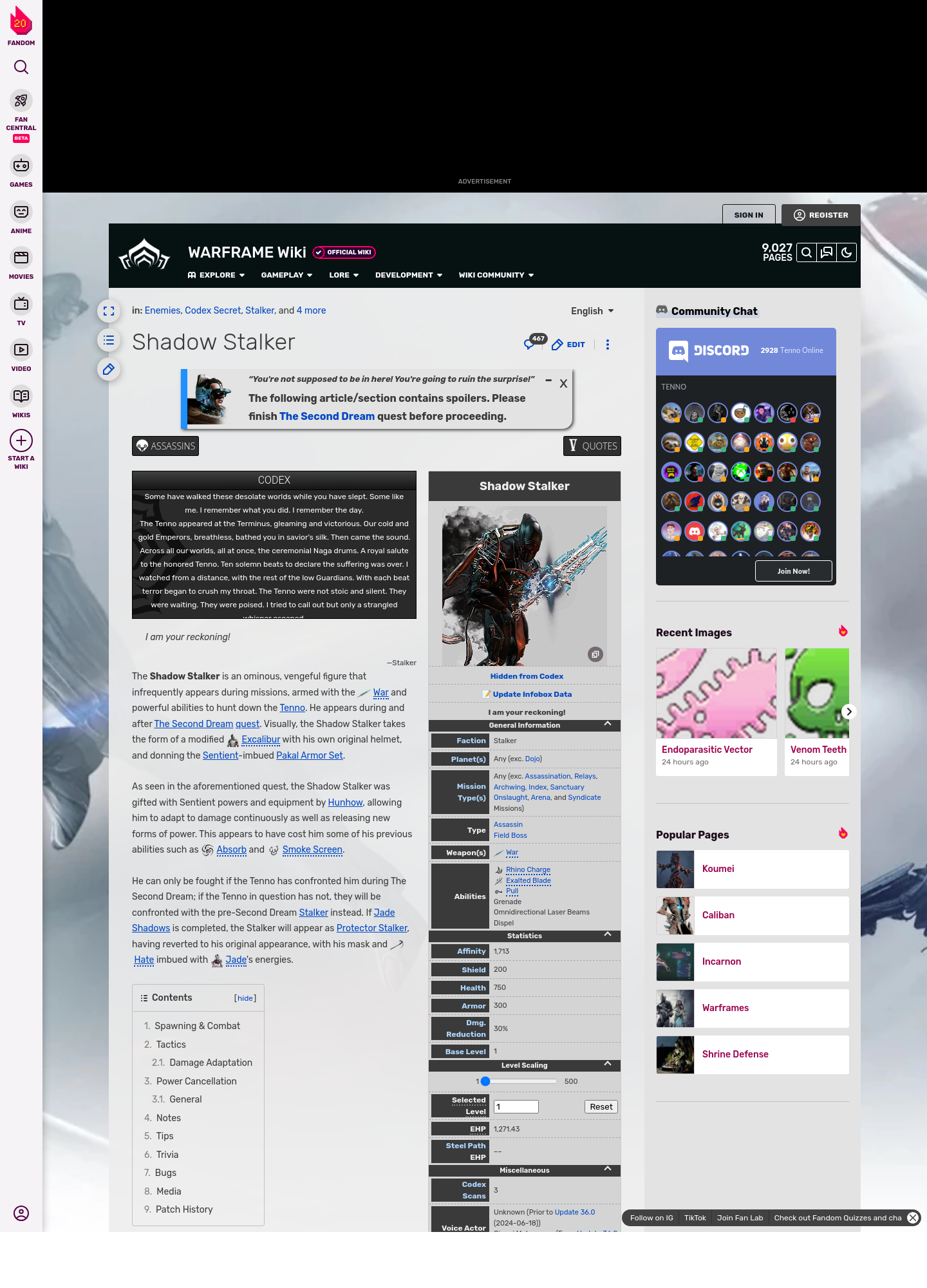Open the Endoparasitic Vector image card

tap(716, 712)
